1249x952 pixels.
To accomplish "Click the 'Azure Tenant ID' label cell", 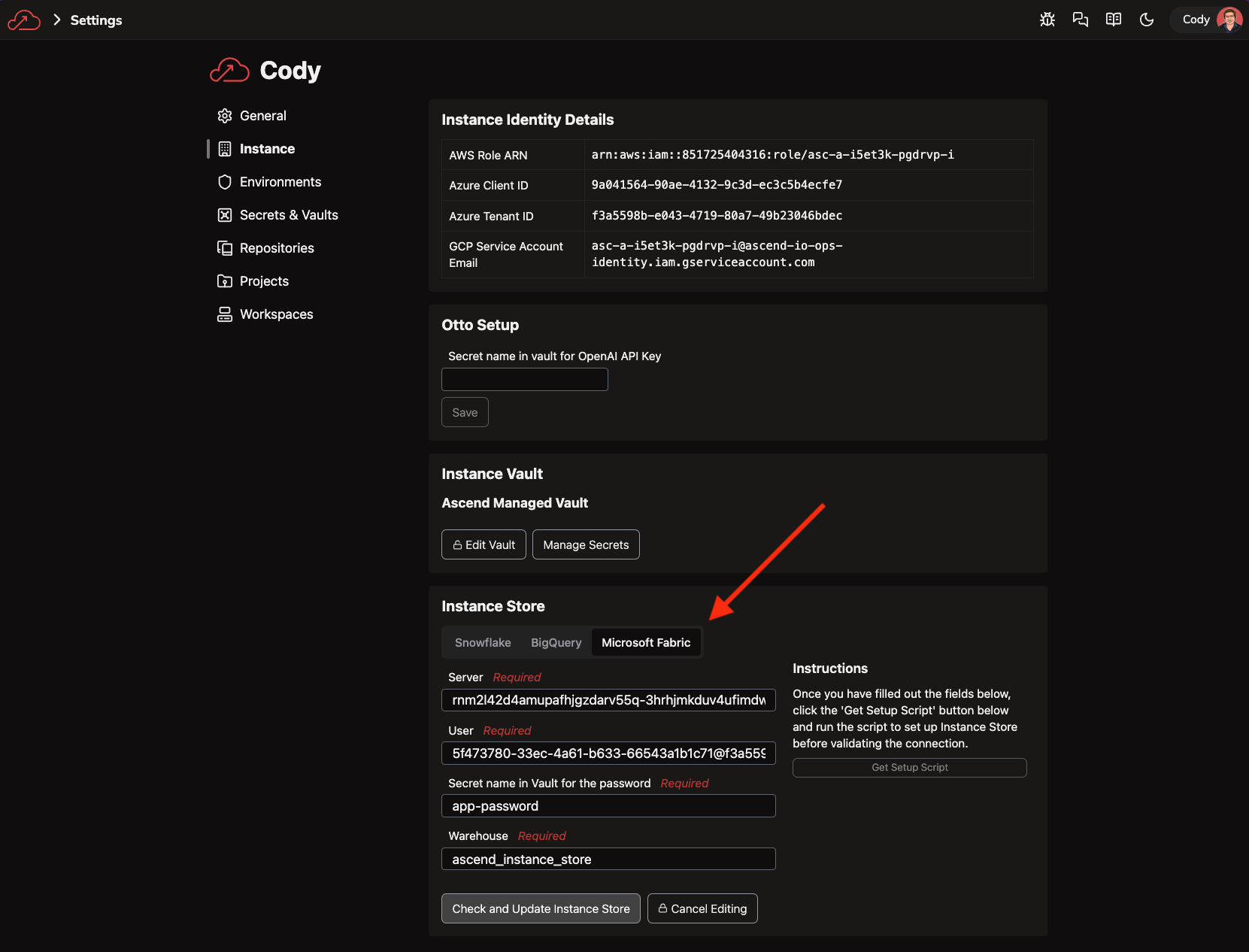I will tap(513, 216).
